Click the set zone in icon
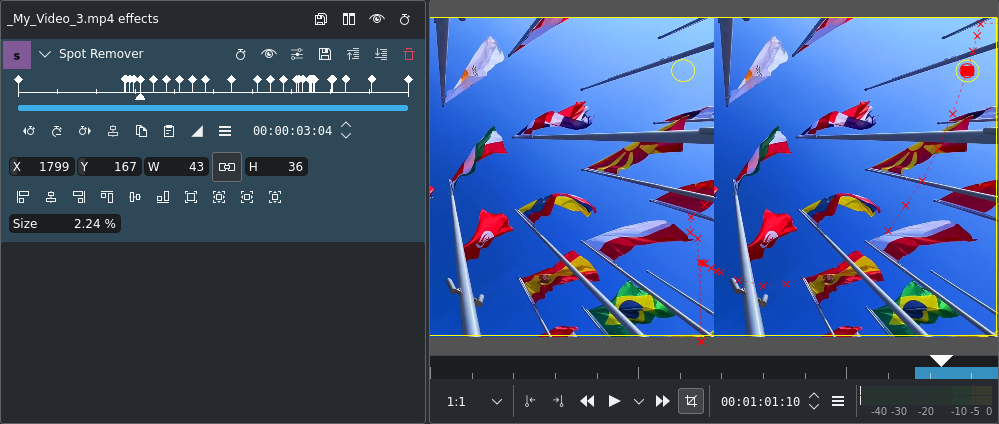999x424 pixels. [530, 401]
